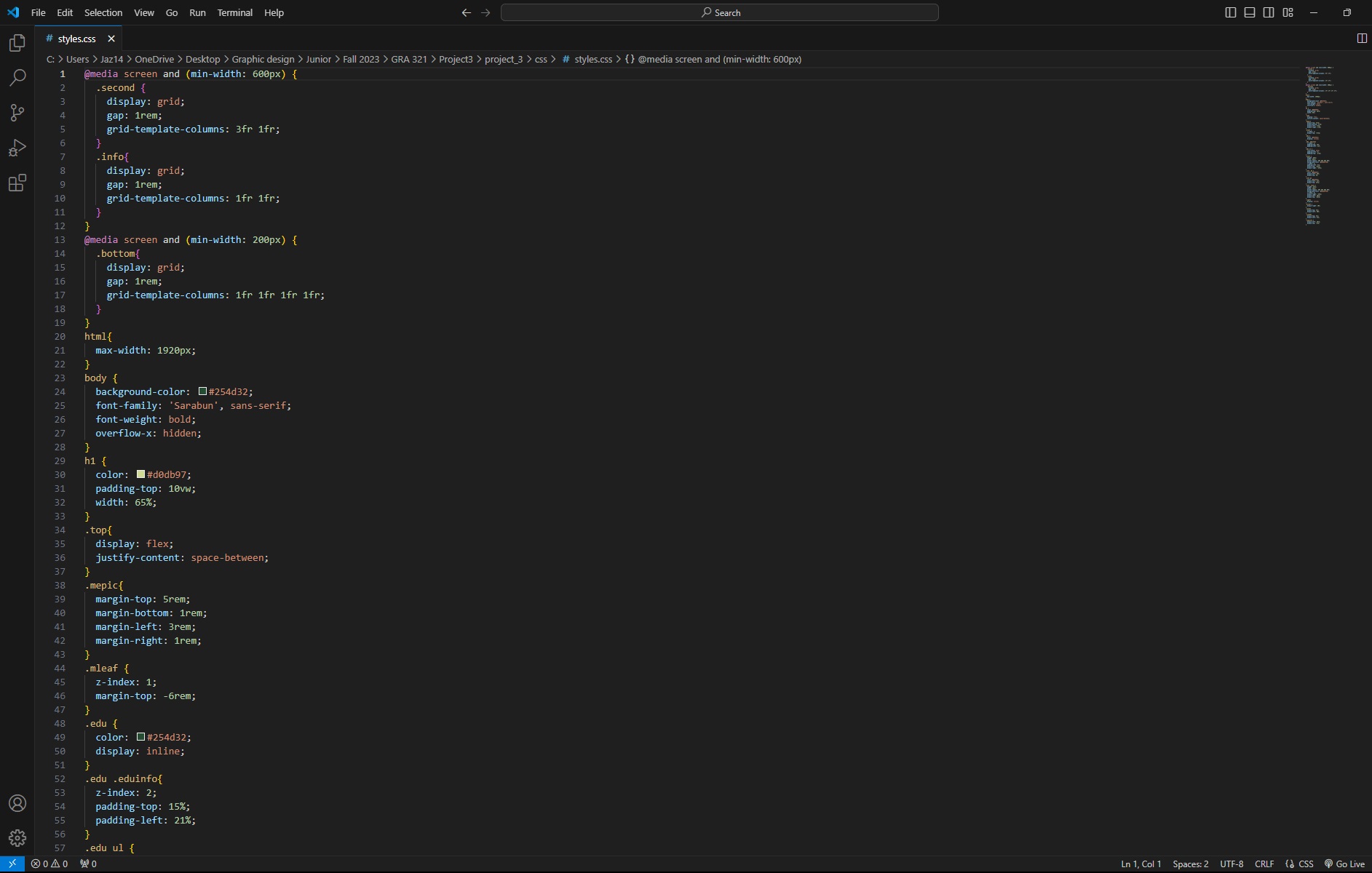Toggle the Primary Side Bar layout button
Screen dimensions: 1372x873
(1231, 12)
